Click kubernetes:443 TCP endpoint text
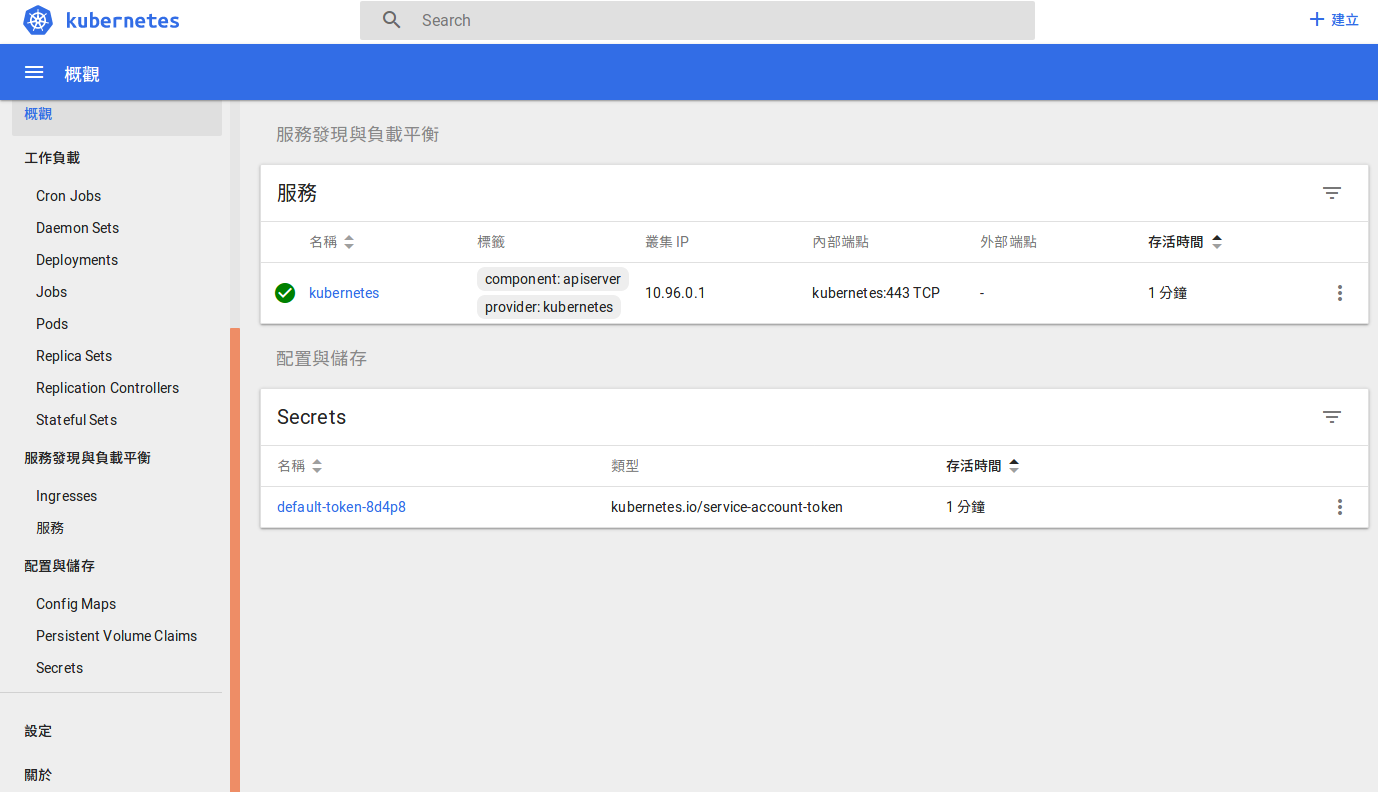This screenshot has width=1378, height=792. click(x=876, y=293)
